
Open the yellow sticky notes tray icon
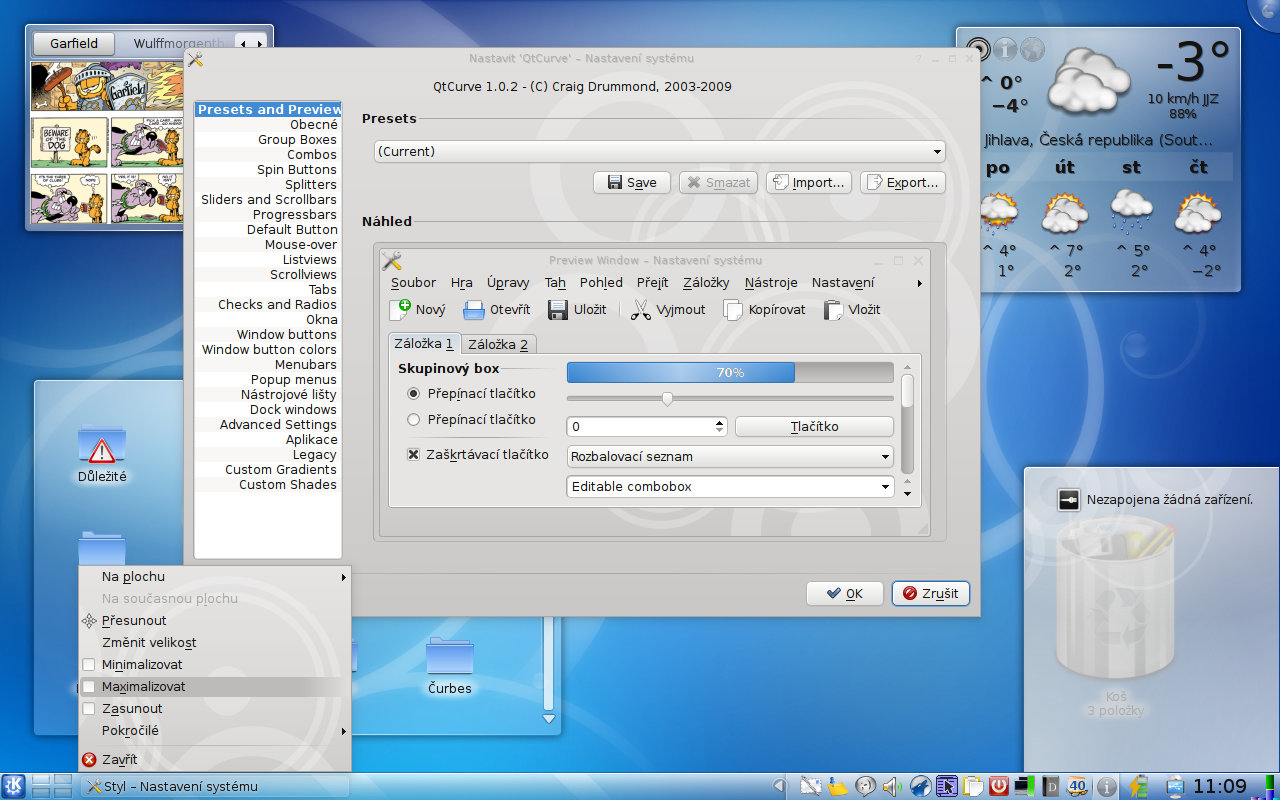point(838,786)
